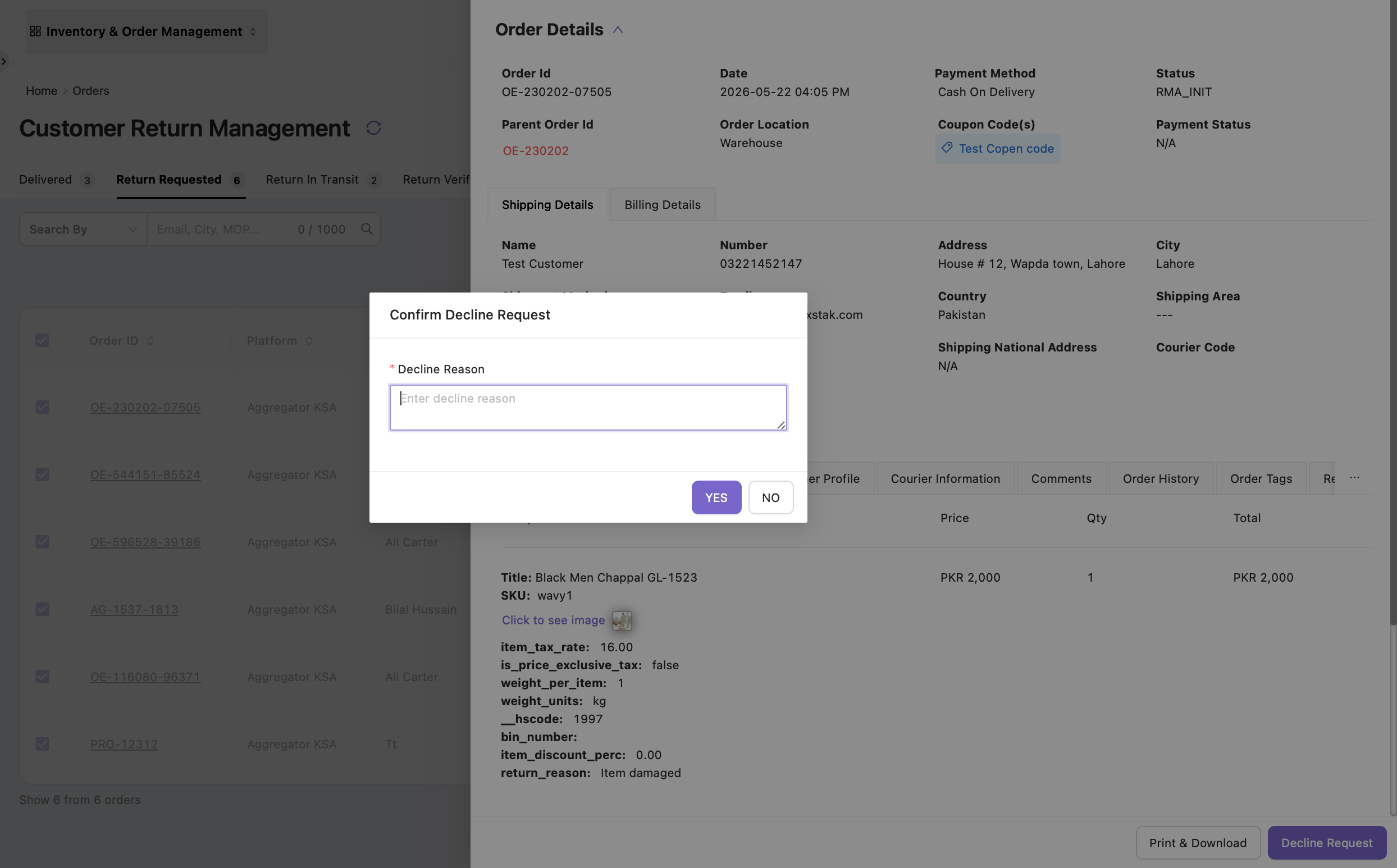Cancel the dialog with the NO button

[770, 497]
